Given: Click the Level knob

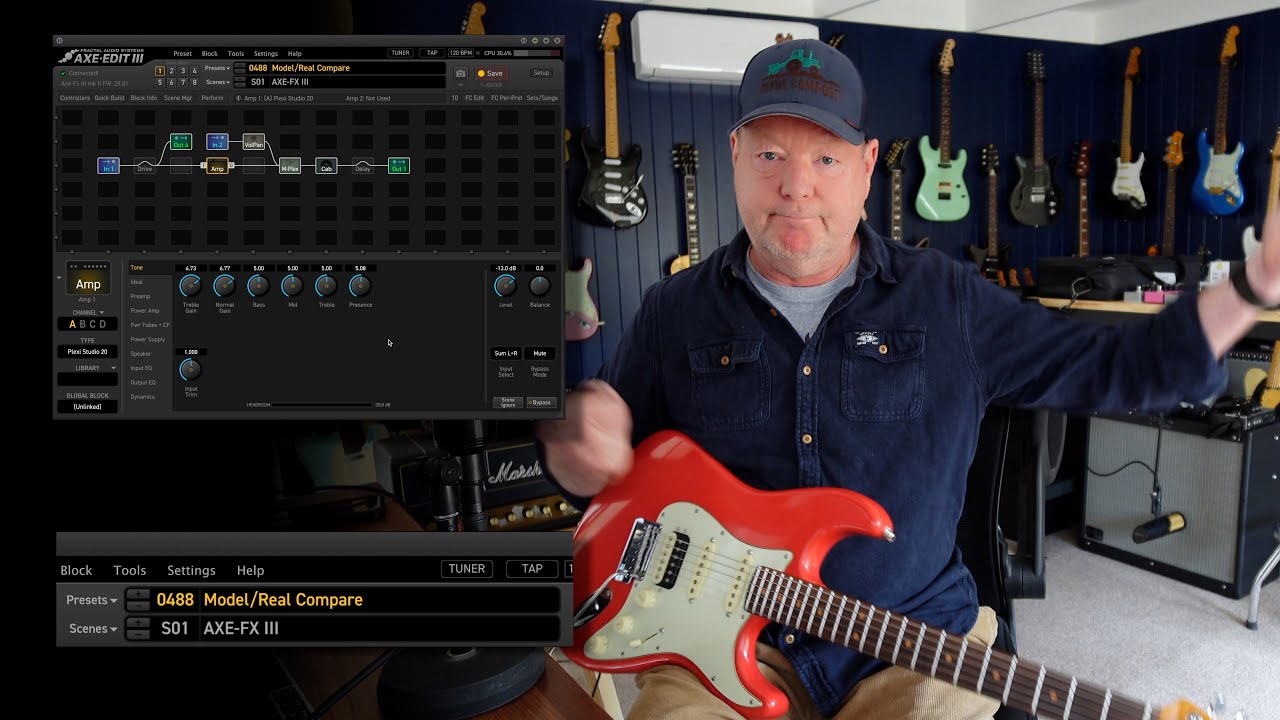Looking at the screenshot, I should click(x=505, y=286).
